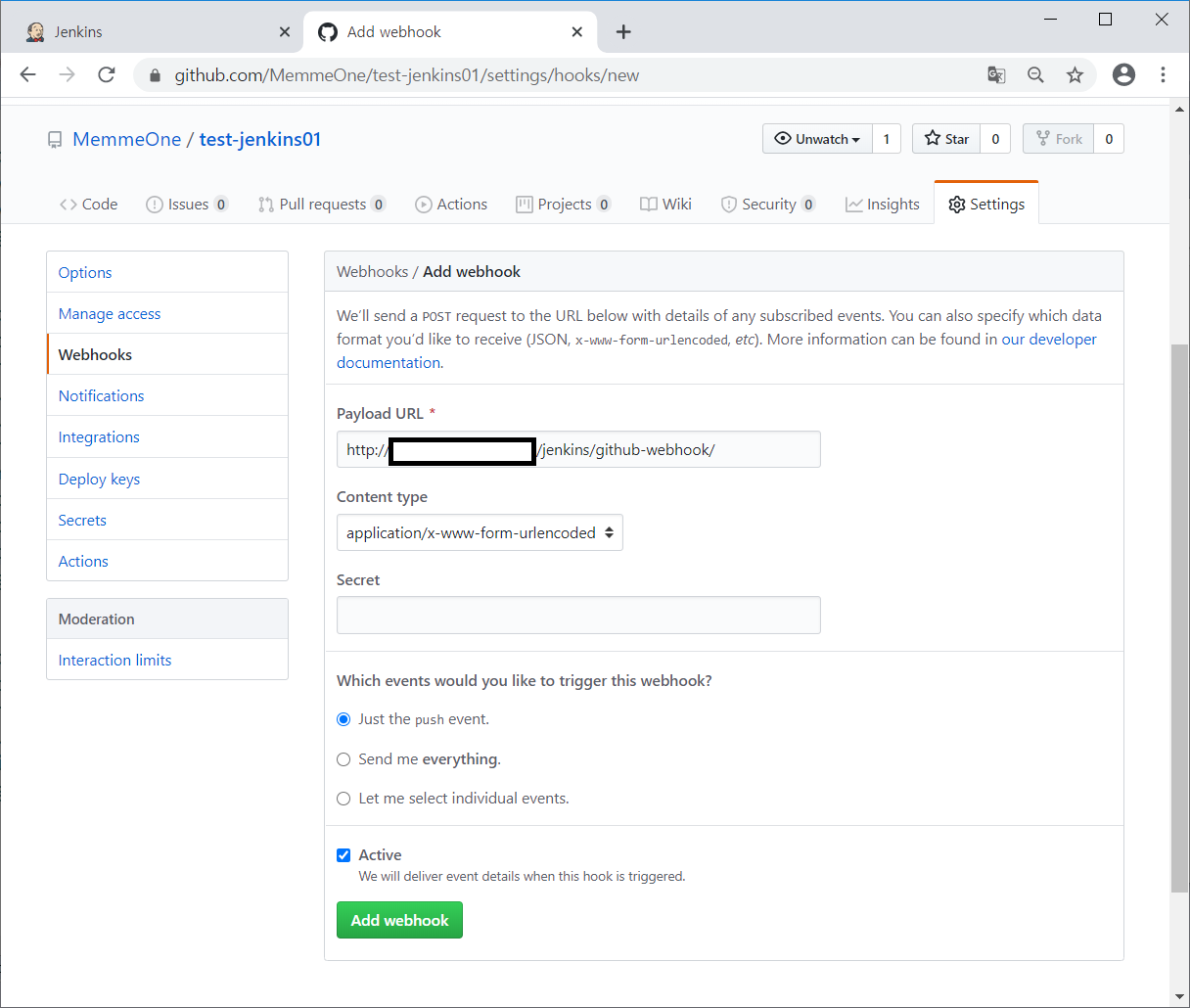This screenshot has height=1008, width=1190.
Task: Click the zoom magnifier icon in address bar
Action: [x=1035, y=75]
